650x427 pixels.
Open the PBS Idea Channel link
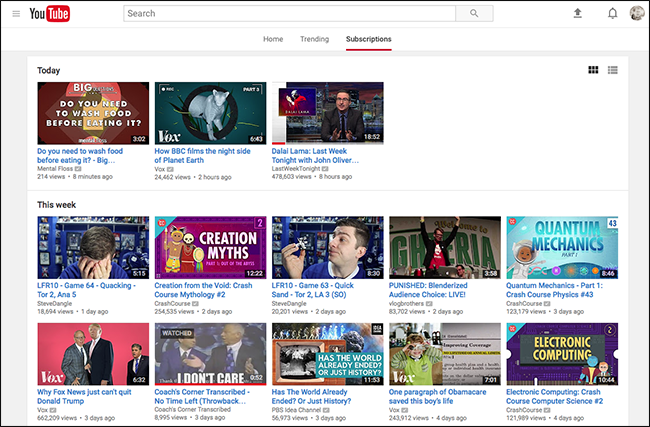296,410
